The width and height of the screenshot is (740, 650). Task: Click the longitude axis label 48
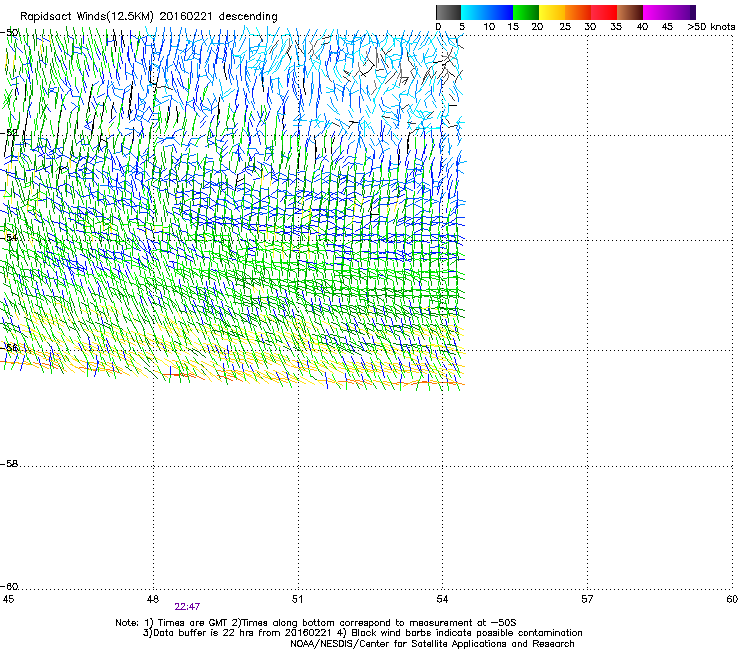tap(152, 599)
